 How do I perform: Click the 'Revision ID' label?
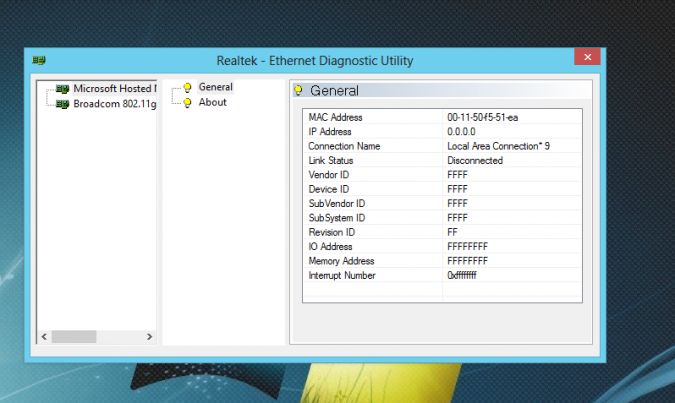331,232
